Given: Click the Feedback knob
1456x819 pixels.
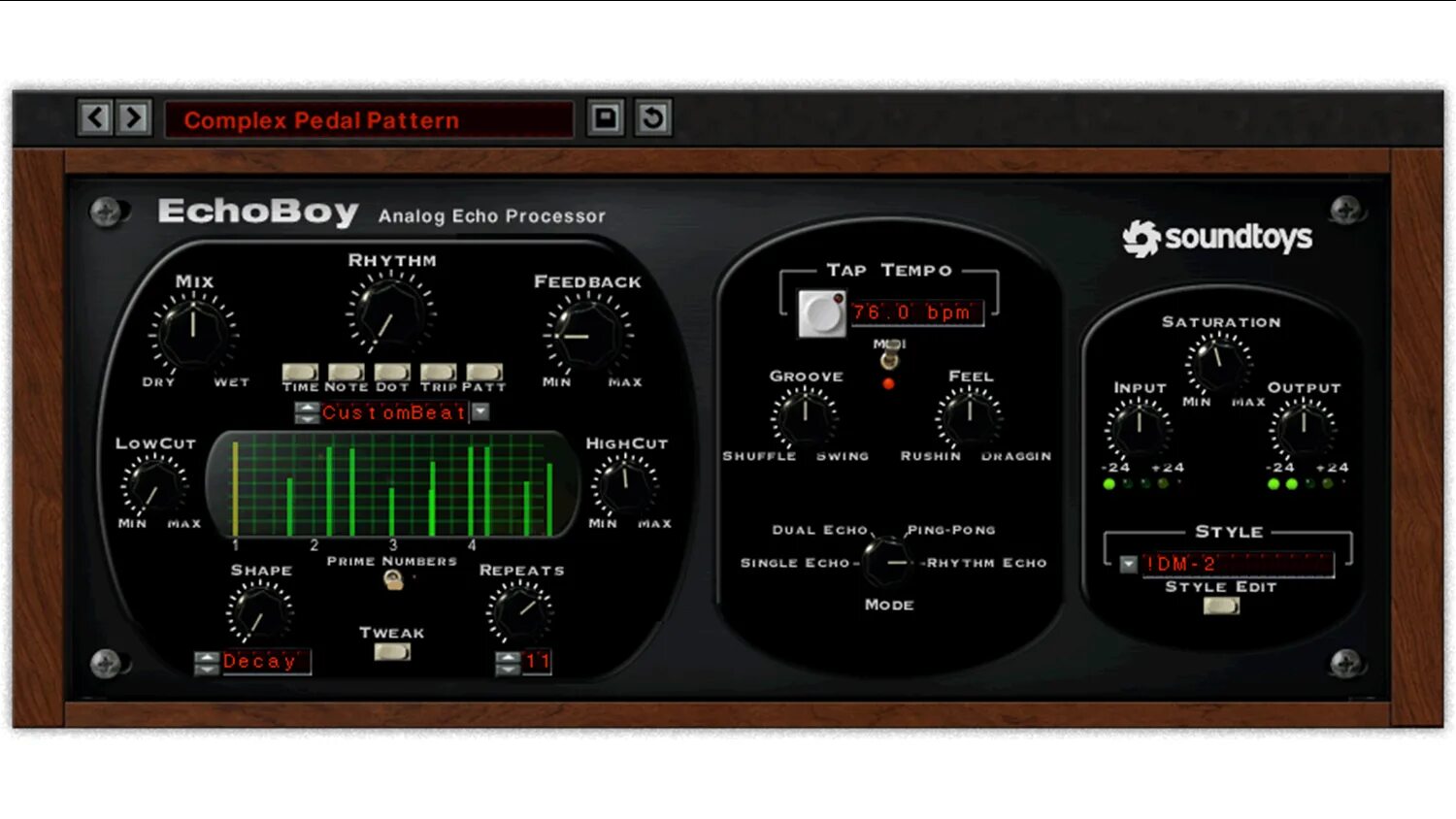Looking at the screenshot, I should click(x=587, y=335).
